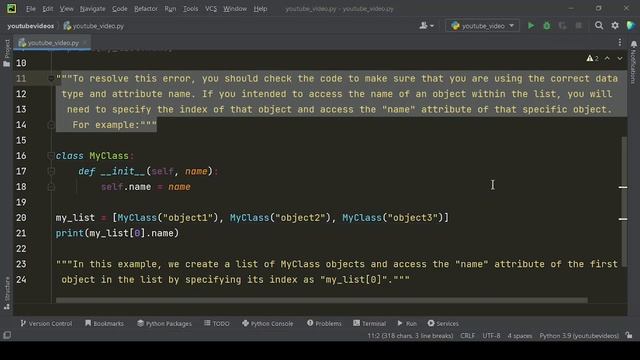Open the Problems tool window

click(x=324, y=323)
